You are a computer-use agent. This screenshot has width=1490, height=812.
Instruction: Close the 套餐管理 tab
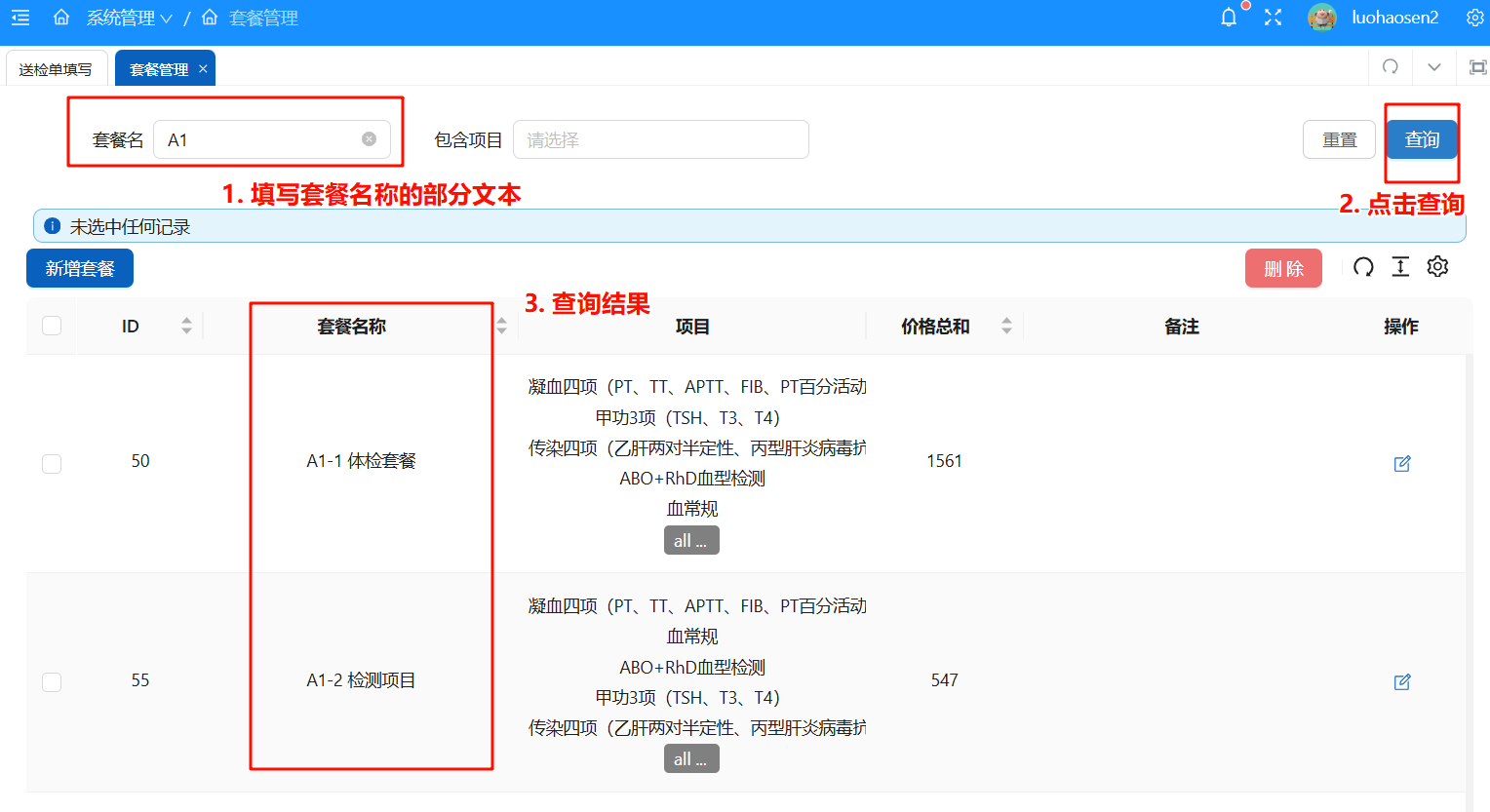click(203, 69)
